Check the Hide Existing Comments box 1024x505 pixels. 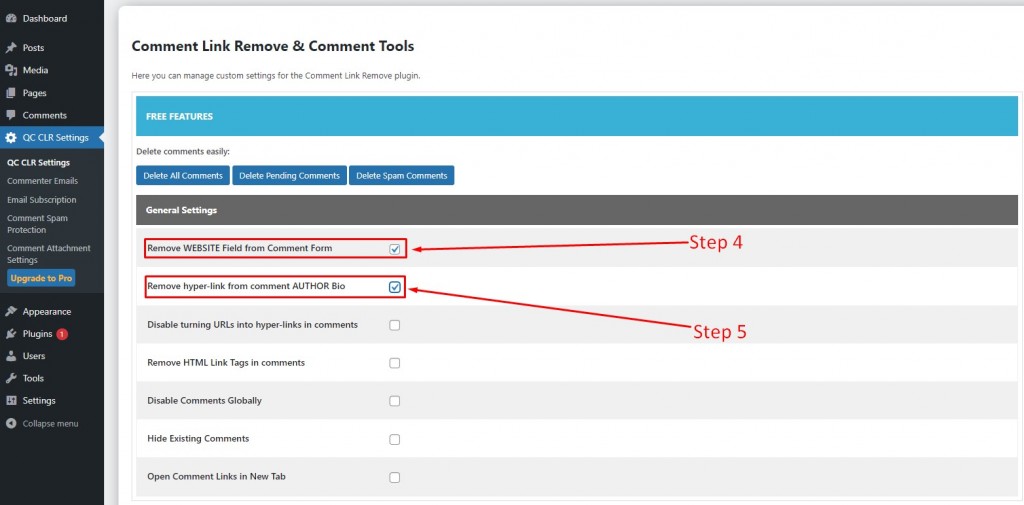[394, 439]
